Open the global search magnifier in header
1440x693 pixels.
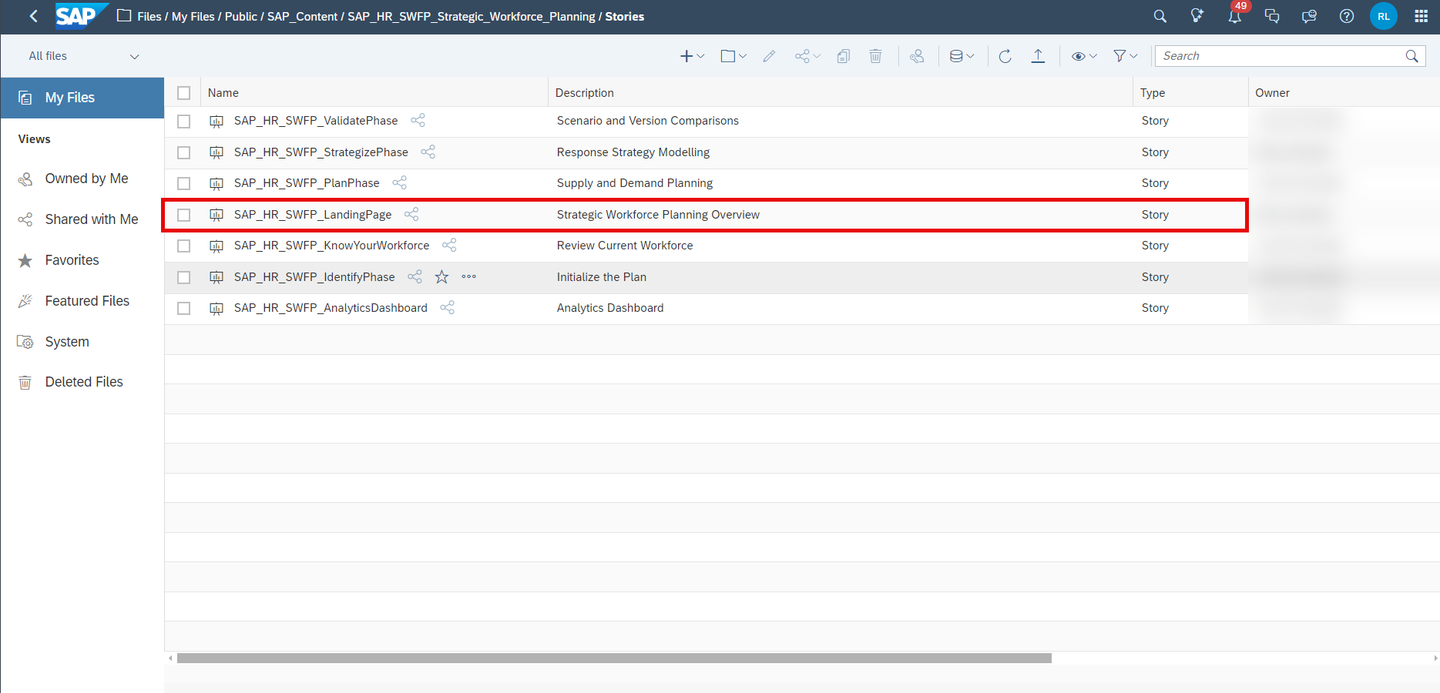1160,16
